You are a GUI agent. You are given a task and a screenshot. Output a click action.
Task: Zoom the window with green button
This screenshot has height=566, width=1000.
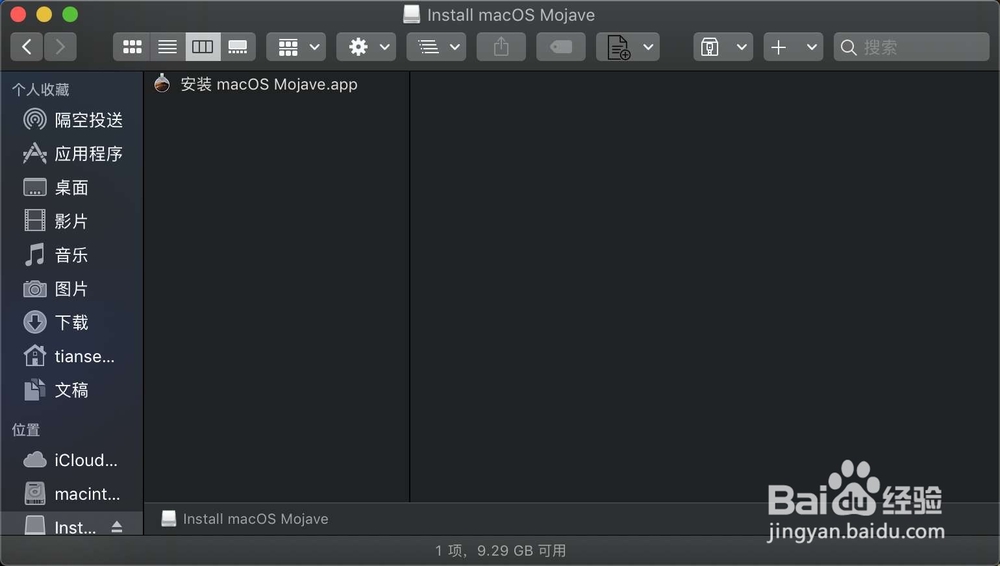click(x=70, y=14)
